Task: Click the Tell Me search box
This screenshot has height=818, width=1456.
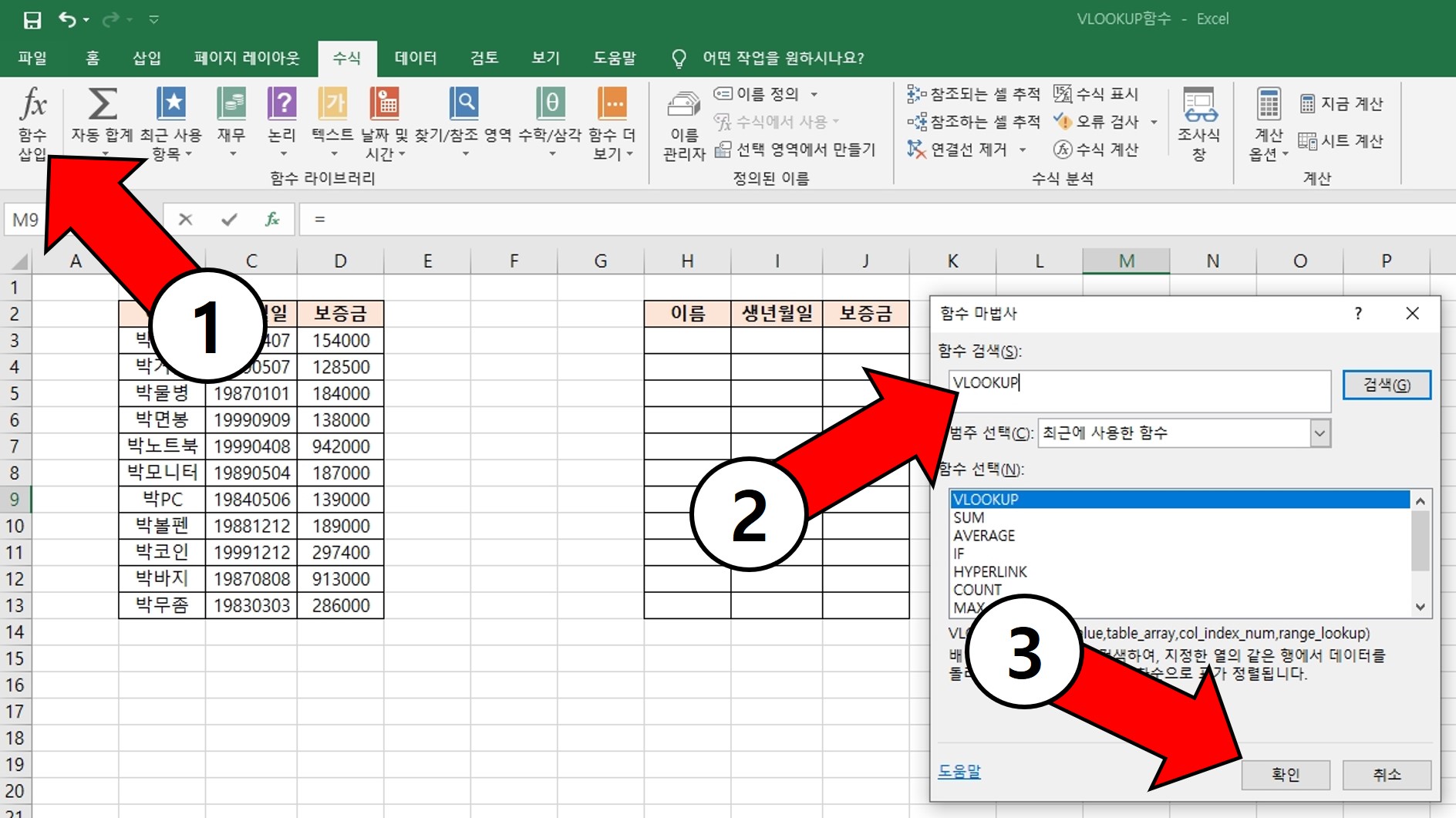Action: click(x=783, y=59)
